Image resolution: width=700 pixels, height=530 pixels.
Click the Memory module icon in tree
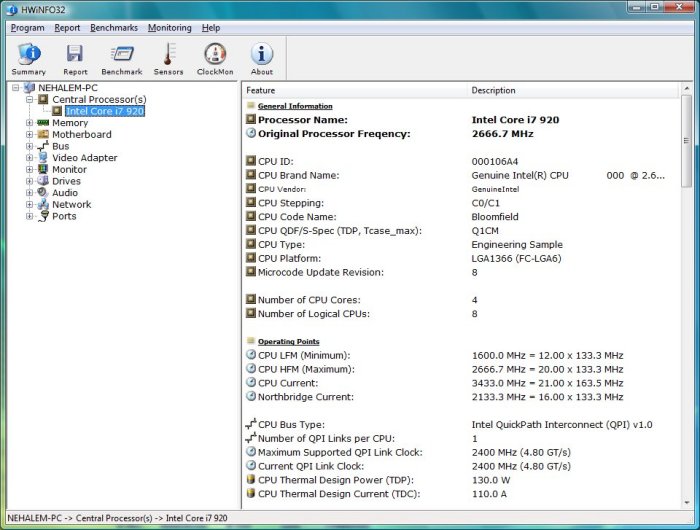click(x=43, y=122)
